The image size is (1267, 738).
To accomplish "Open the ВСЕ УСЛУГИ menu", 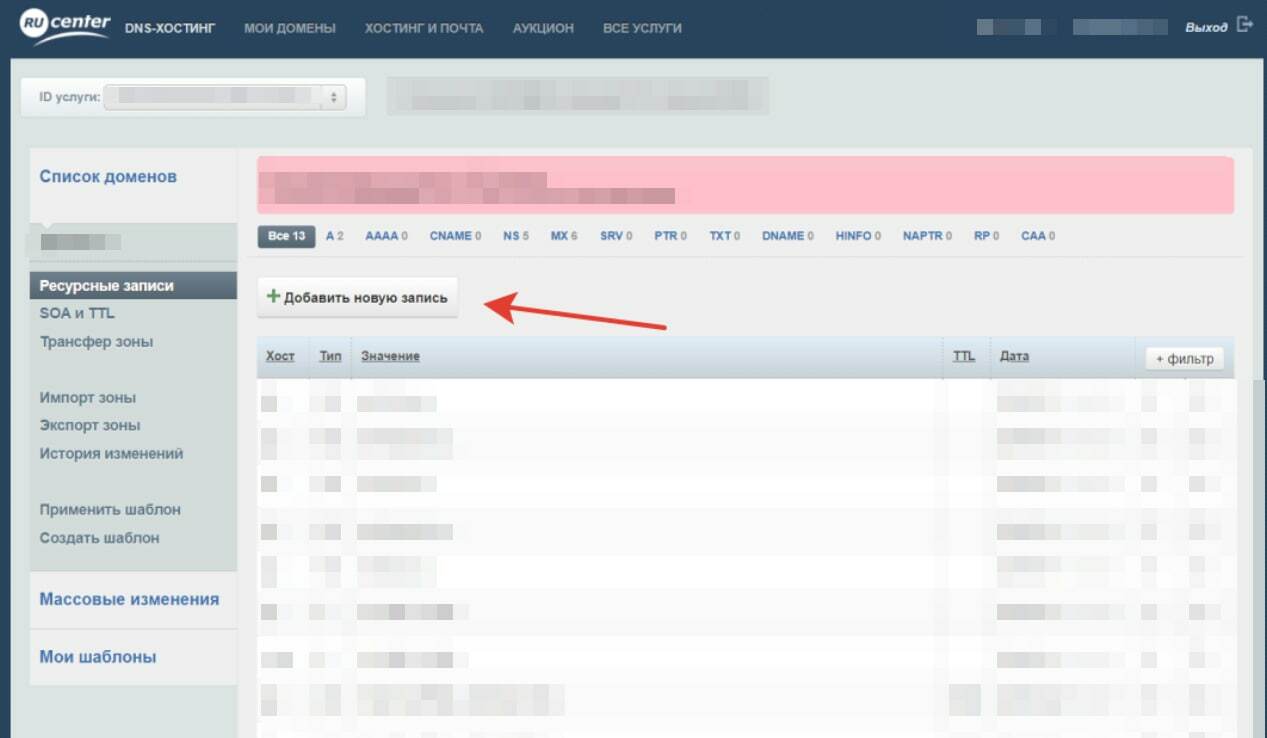I will click(642, 28).
